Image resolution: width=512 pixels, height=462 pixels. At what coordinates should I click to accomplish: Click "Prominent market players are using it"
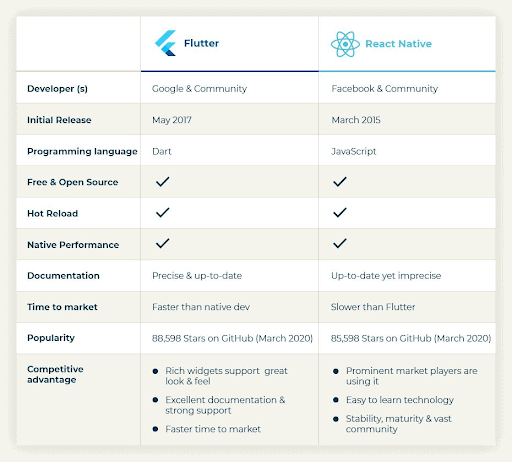pyautogui.click(x=412, y=376)
